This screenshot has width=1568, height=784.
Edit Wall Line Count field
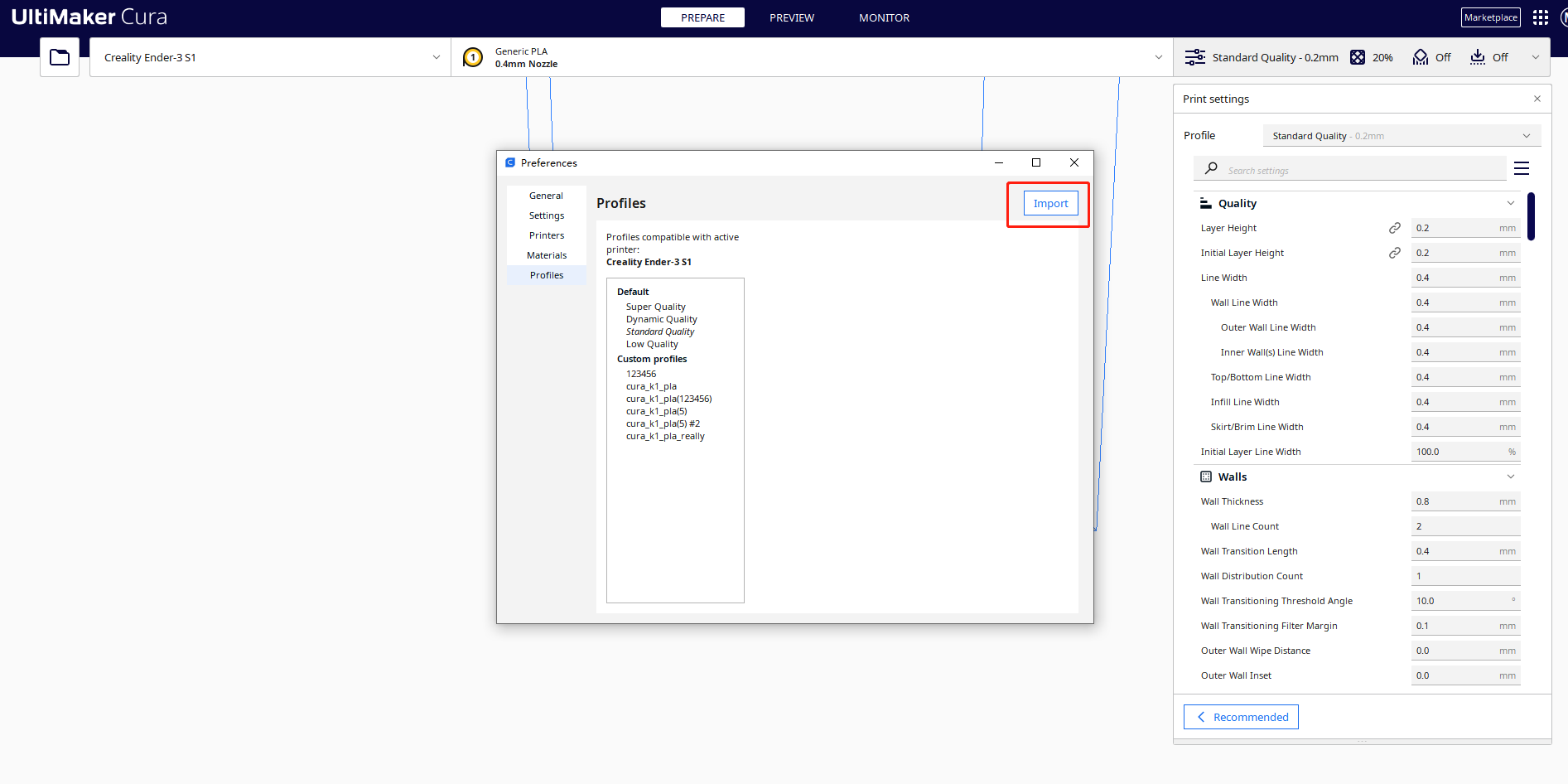click(x=1466, y=526)
